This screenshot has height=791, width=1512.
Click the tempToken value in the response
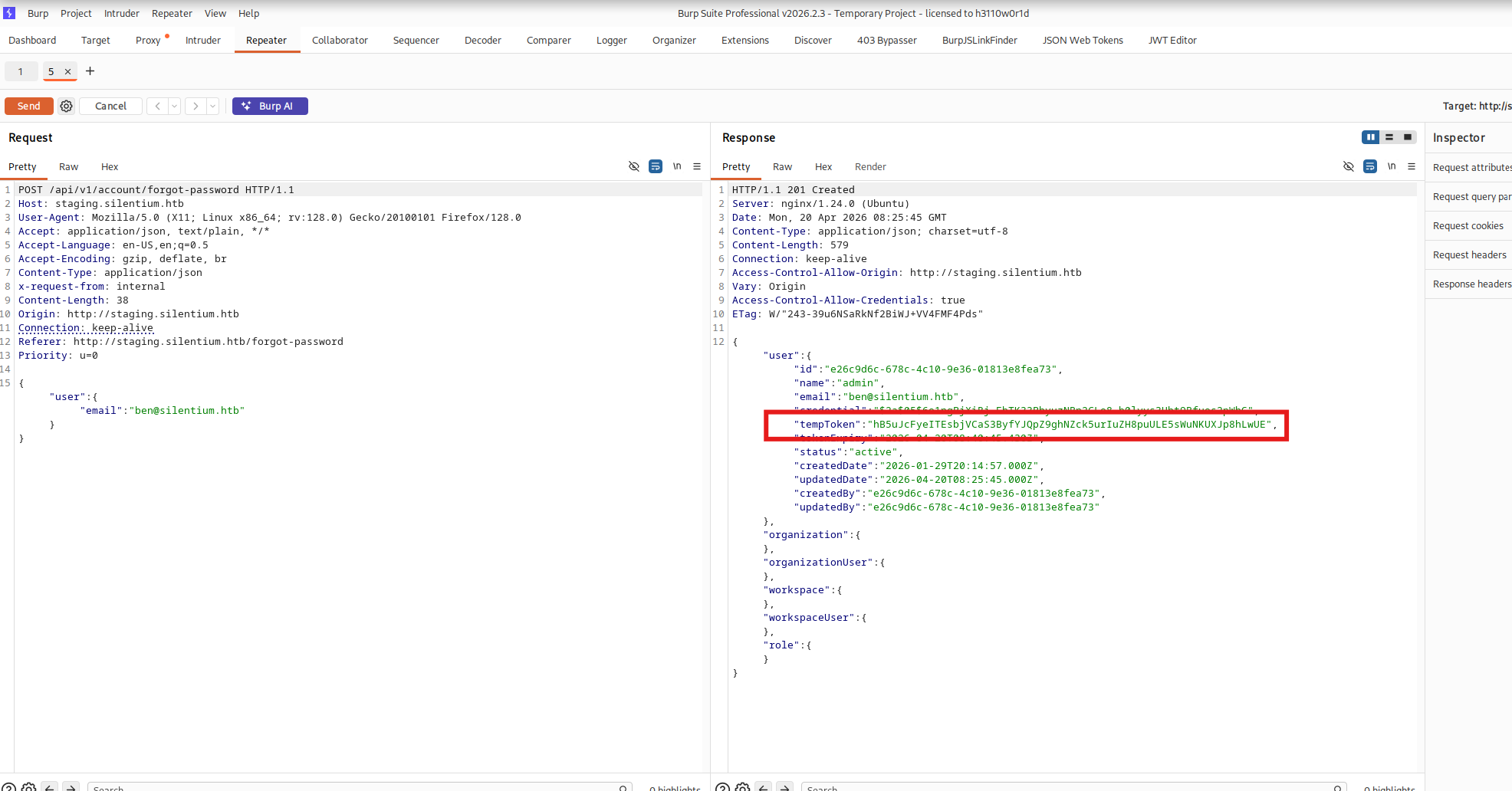point(1070,425)
